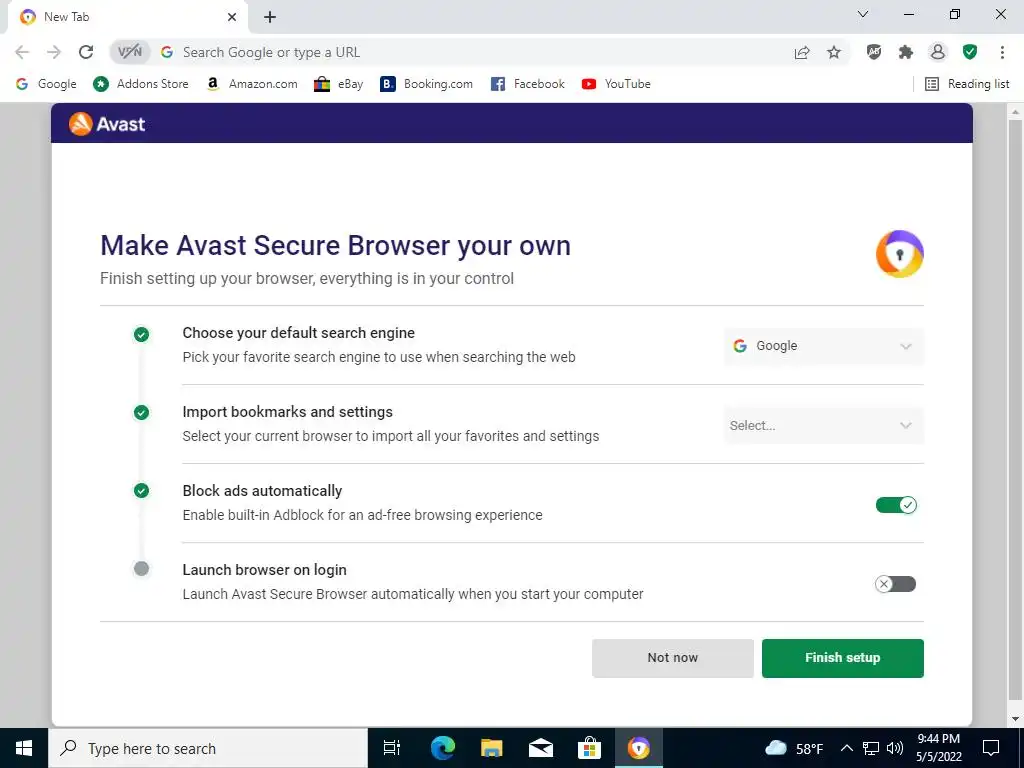Enable the Launch browser on login toggle
Viewport: 1024px width, 768px height.
(x=895, y=584)
